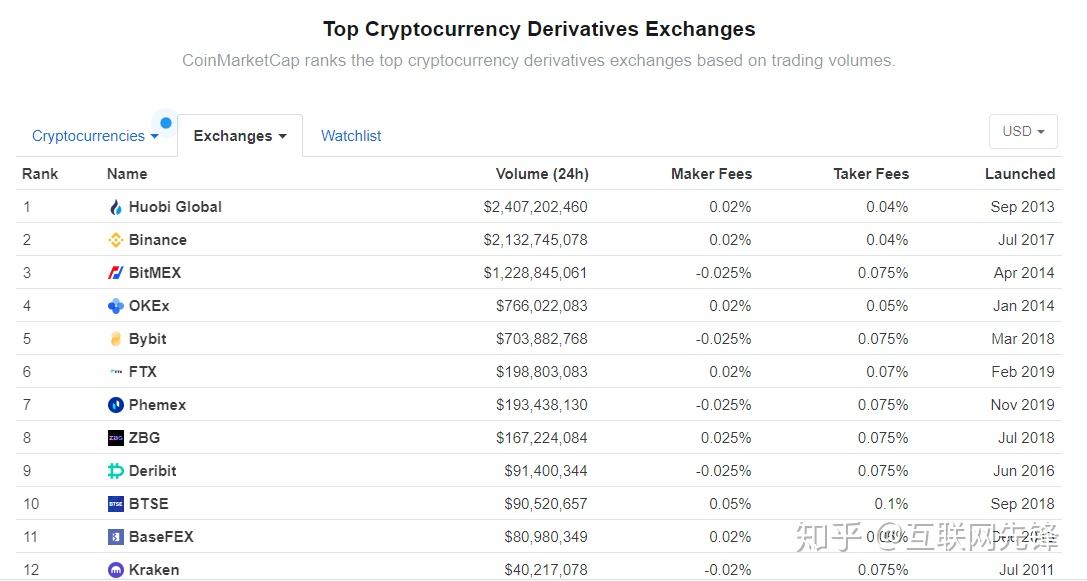This screenshot has height=581, width=1087.
Task: Click the BitMEX red logo icon
Action: click(x=116, y=273)
